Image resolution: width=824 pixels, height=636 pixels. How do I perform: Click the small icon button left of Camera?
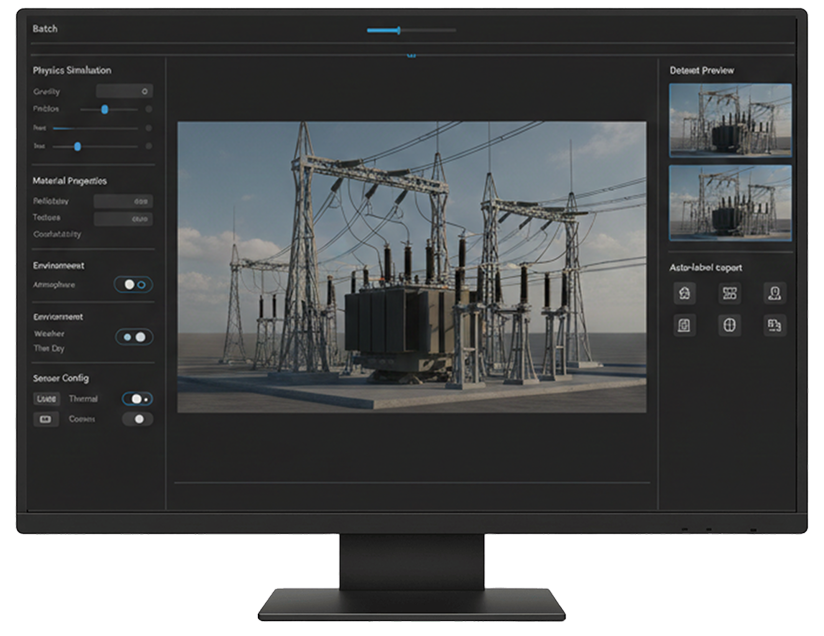click(x=46, y=419)
